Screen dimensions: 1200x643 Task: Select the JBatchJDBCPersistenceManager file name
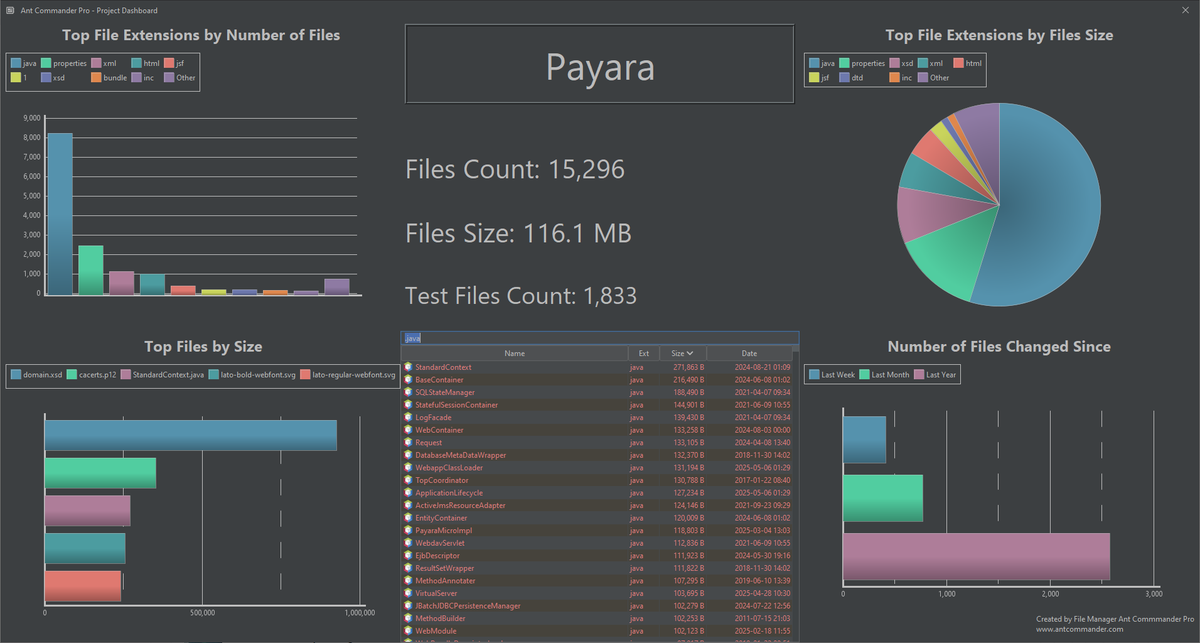(x=468, y=605)
